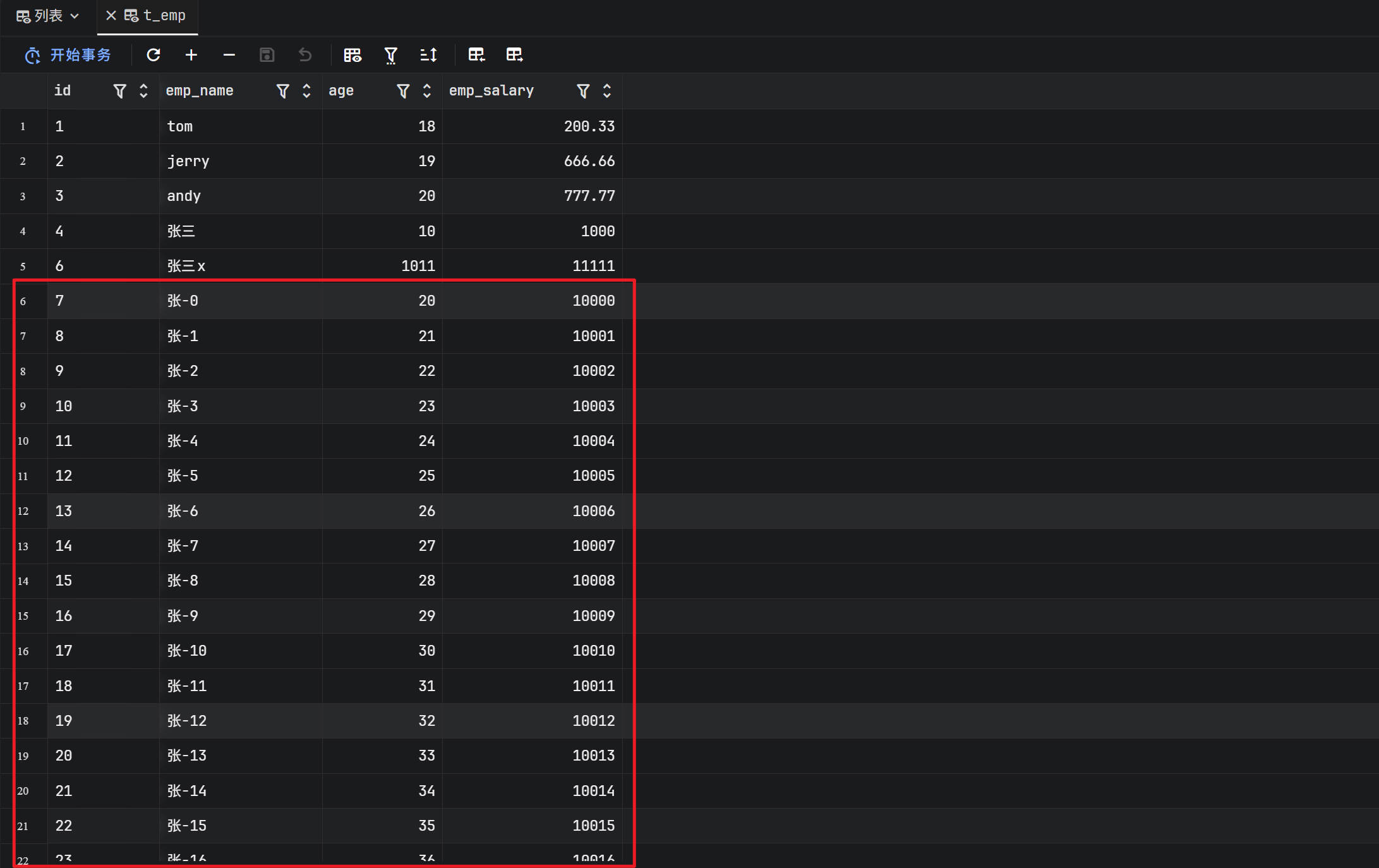
Task: Save changes with the save icon
Action: coord(267,55)
